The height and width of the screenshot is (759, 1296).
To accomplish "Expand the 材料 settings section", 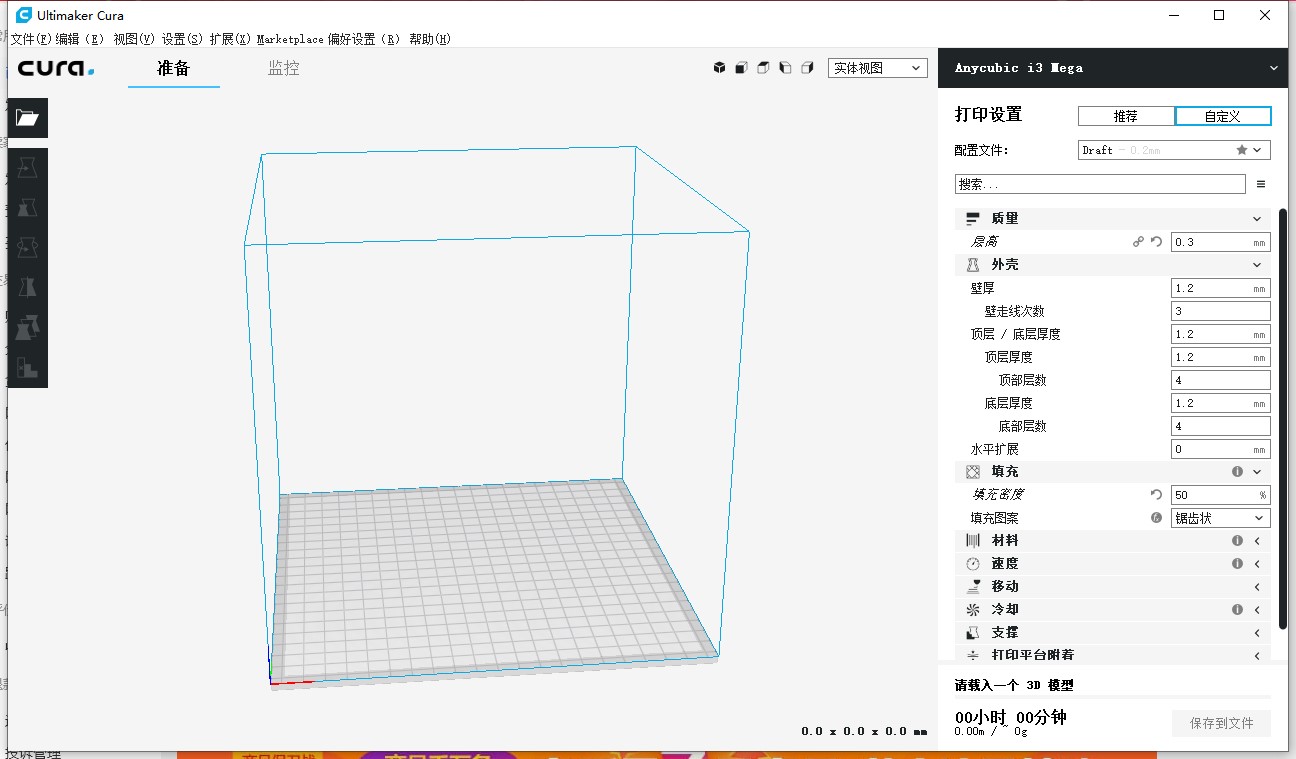I will 1114,540.
